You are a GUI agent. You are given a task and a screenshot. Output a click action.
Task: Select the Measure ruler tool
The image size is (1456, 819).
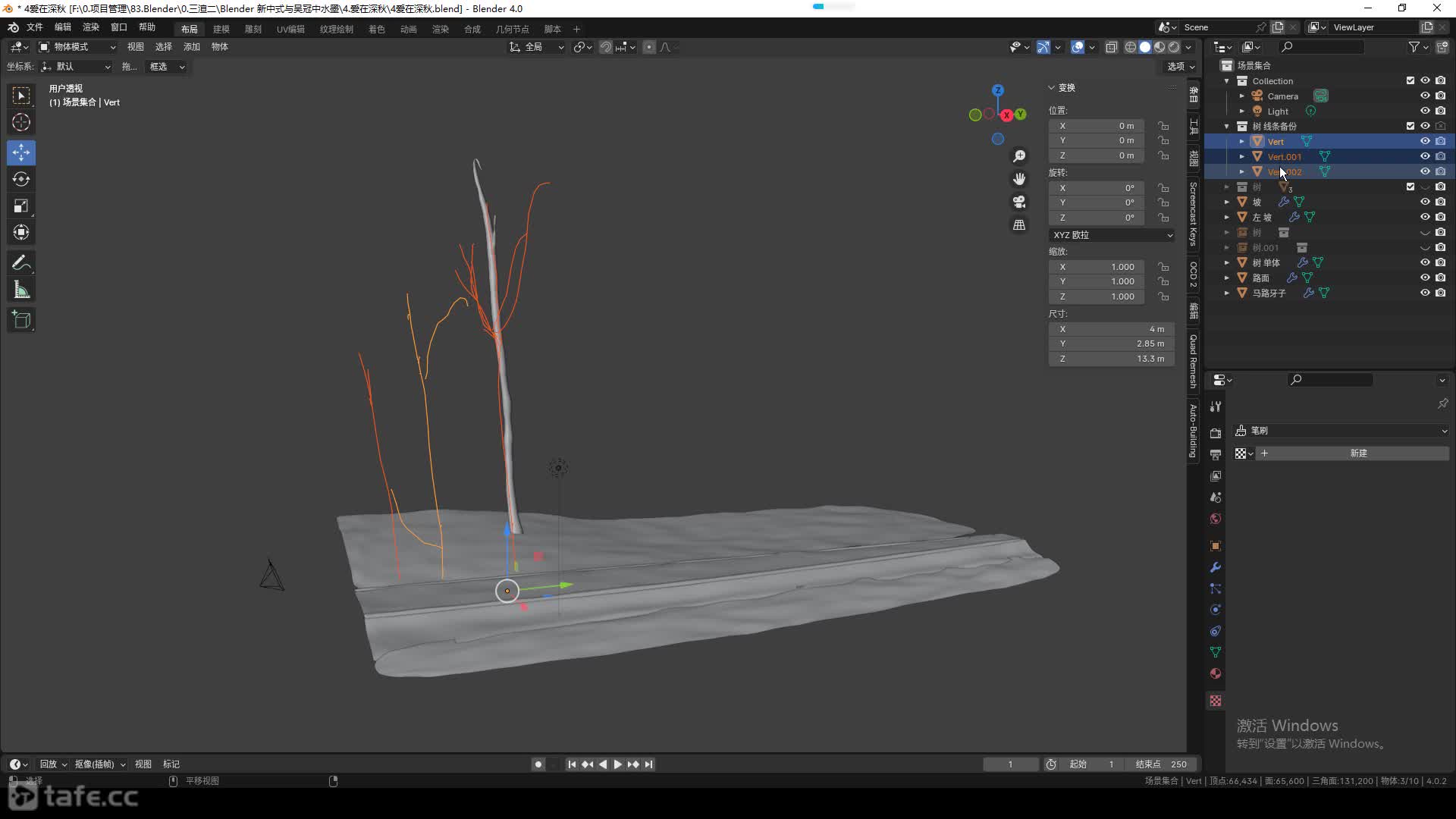pyautogui.click(x=21, y=290)
